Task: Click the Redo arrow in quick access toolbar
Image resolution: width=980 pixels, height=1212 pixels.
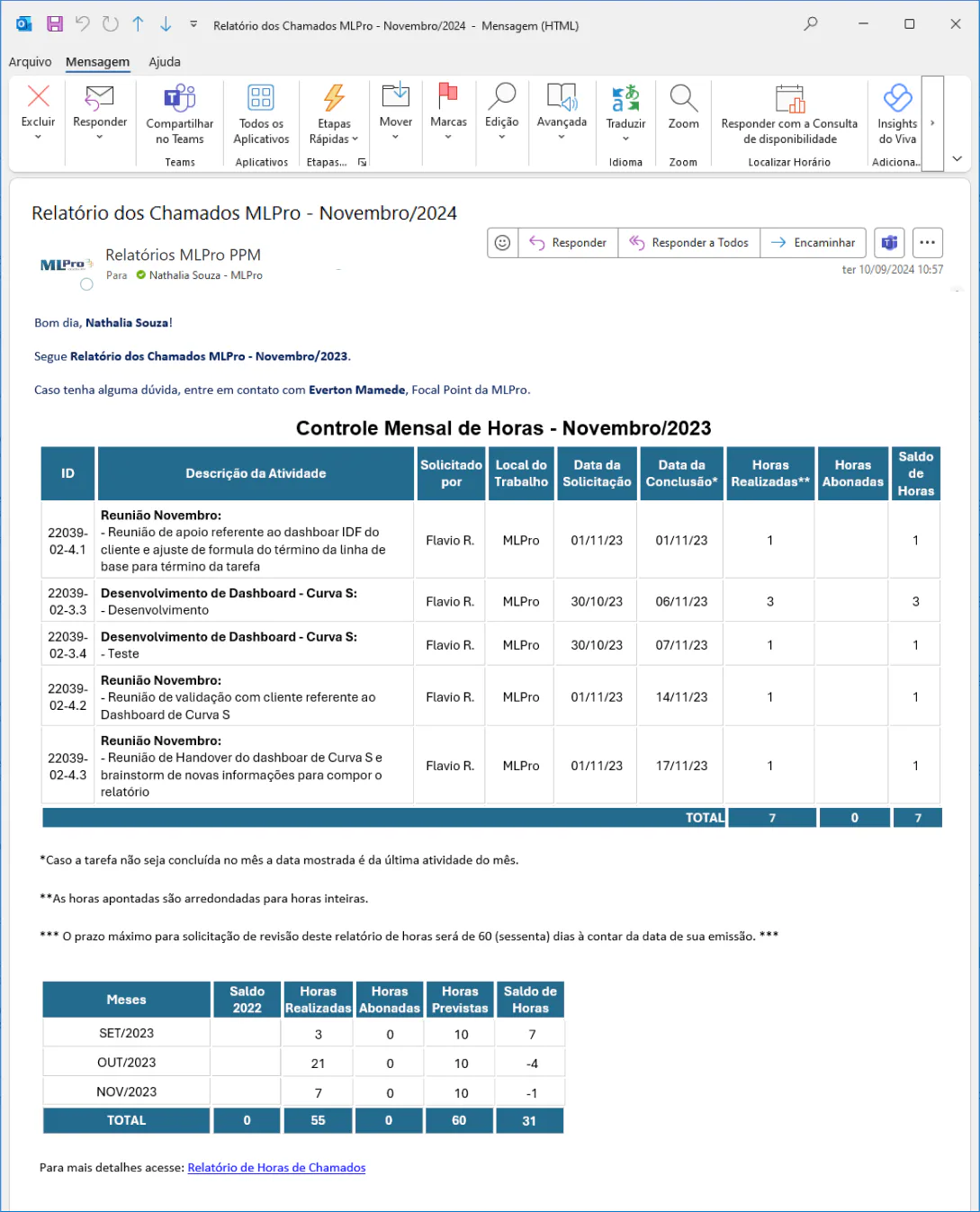Action: [111, 24]
